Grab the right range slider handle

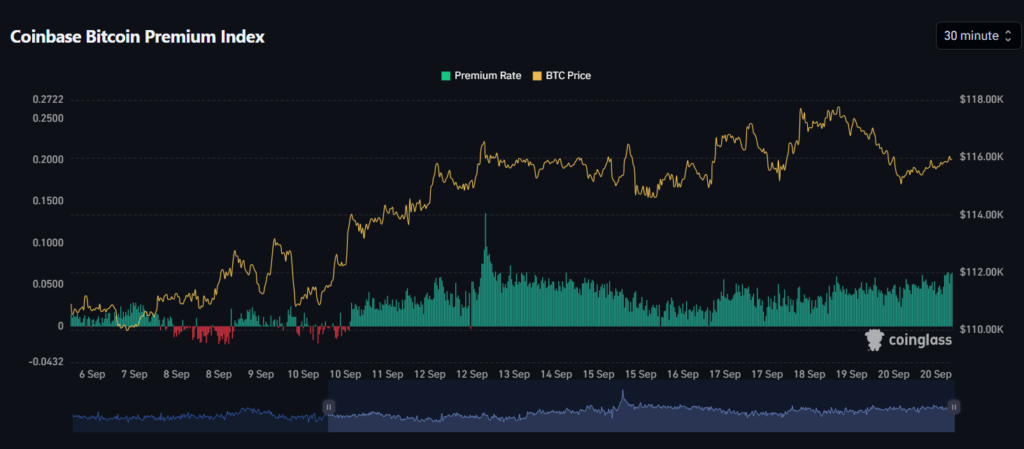pyautogui.click(x=954, y=407)
